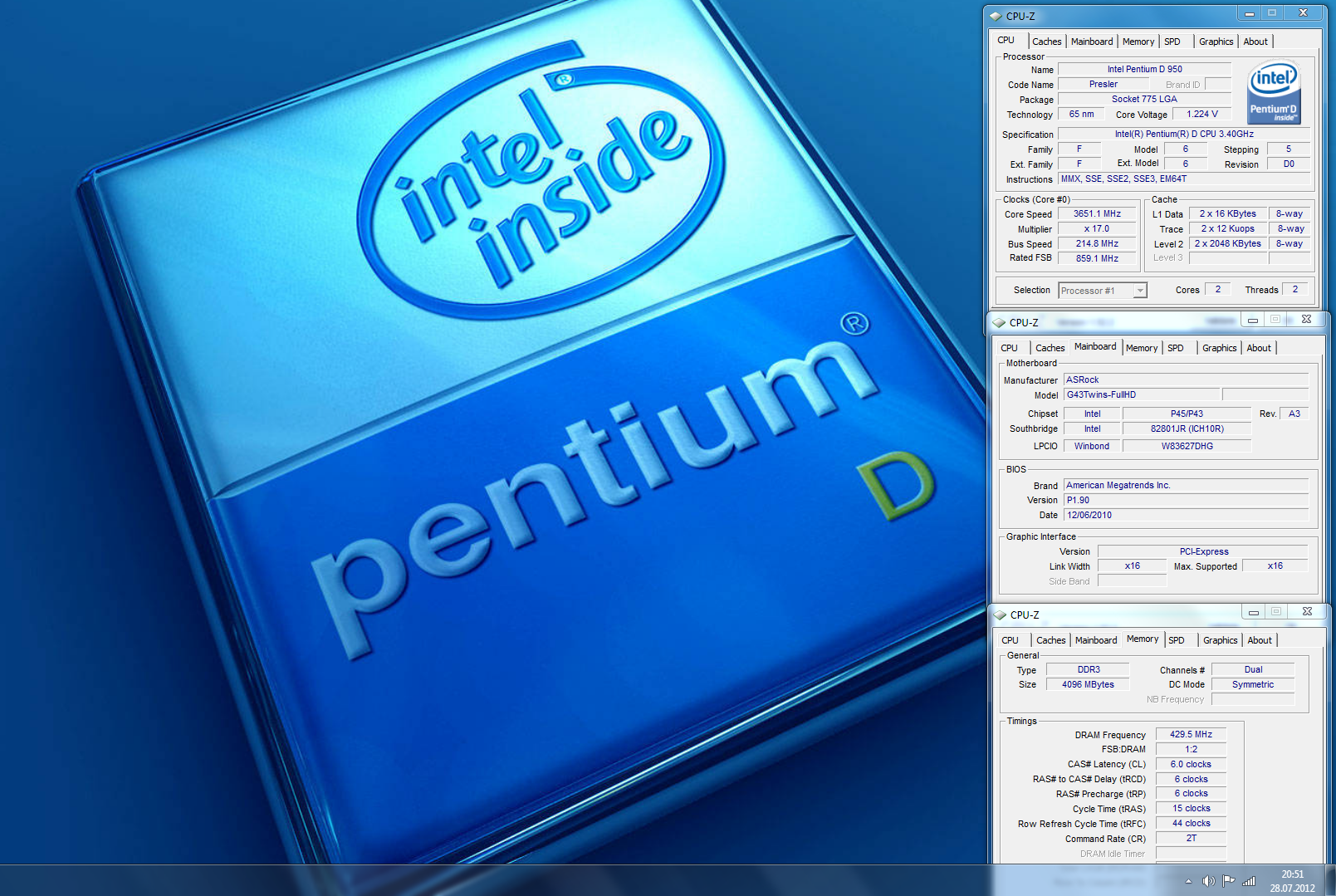Image resolution: width=1336 pixels, height=896 pixels.
Task: Minimize the top CPU-Z window
Action: 1248,13
